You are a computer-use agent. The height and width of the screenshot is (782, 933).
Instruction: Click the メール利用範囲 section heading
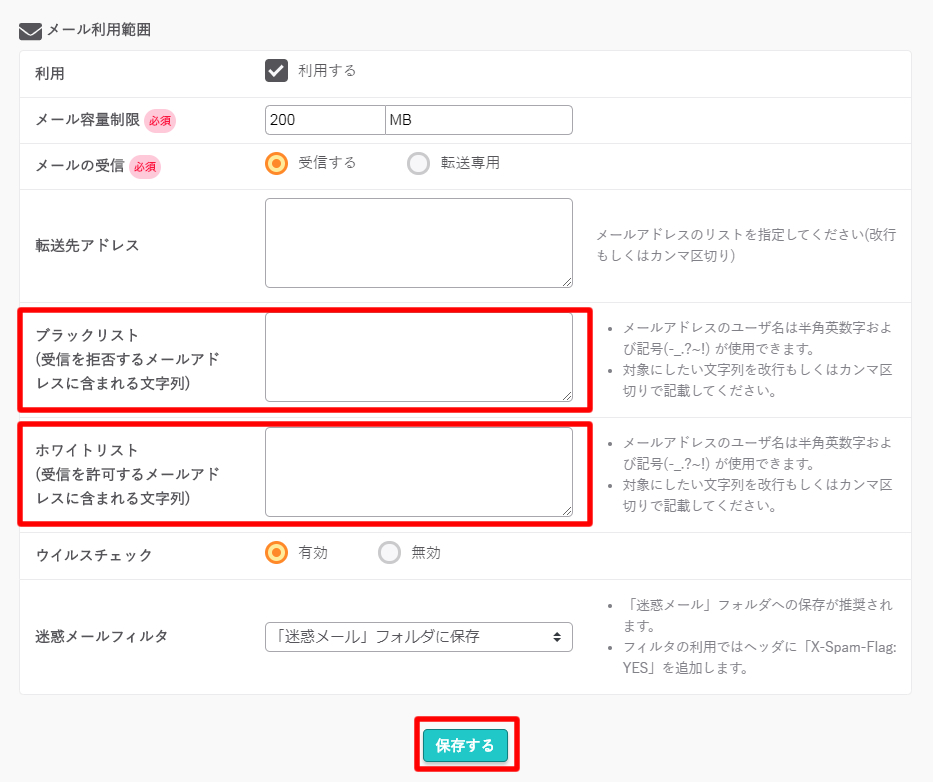coord(99,30)
